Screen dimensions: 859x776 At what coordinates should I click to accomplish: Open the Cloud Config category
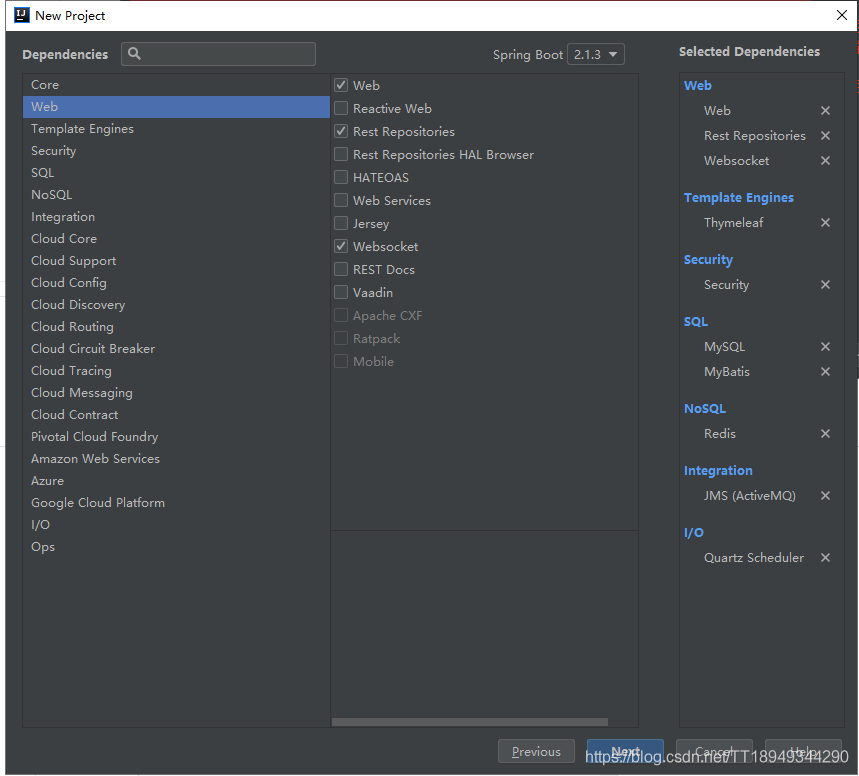176,283
